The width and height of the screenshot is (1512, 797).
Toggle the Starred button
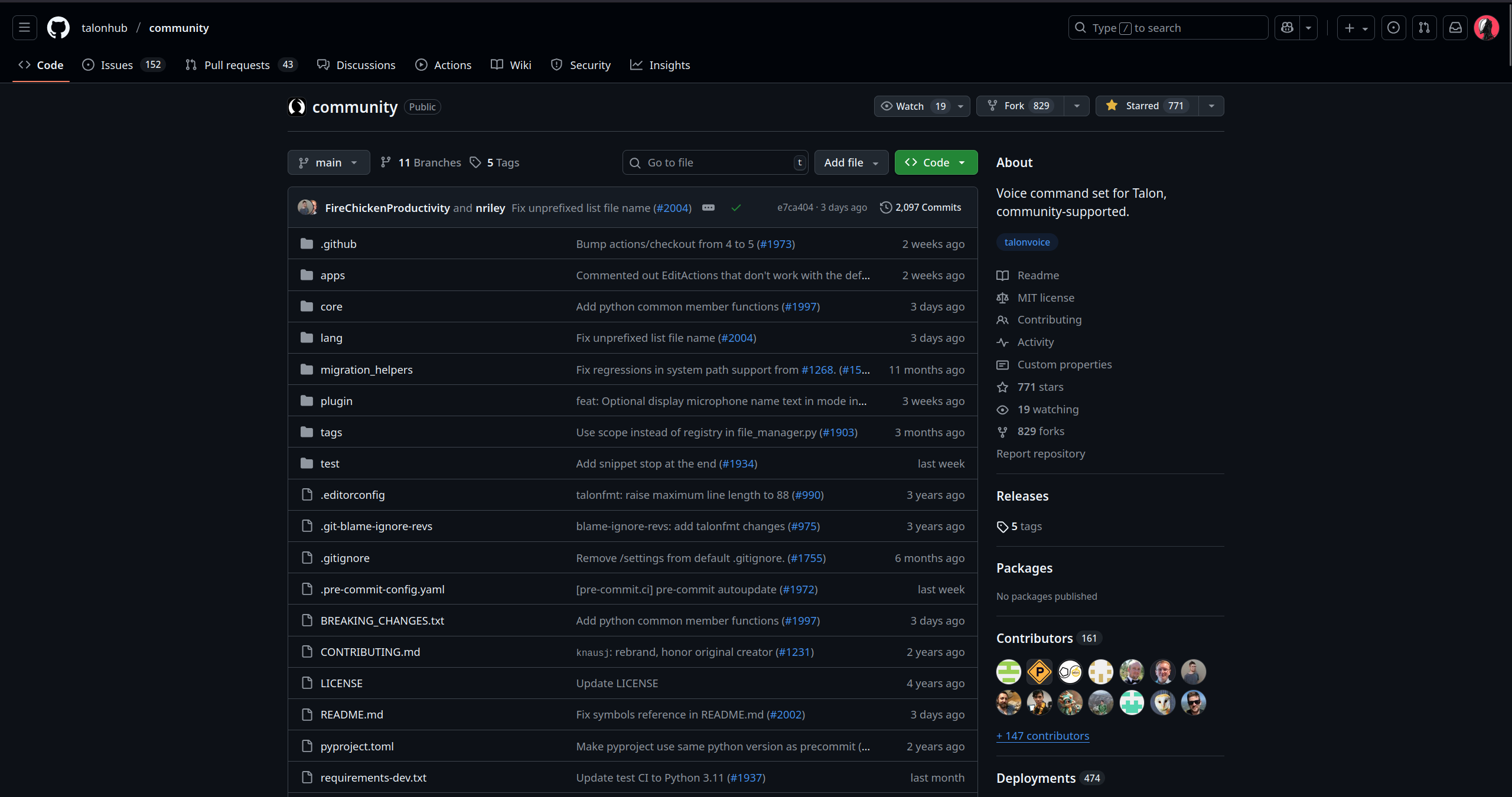(x=1147, y=106)
